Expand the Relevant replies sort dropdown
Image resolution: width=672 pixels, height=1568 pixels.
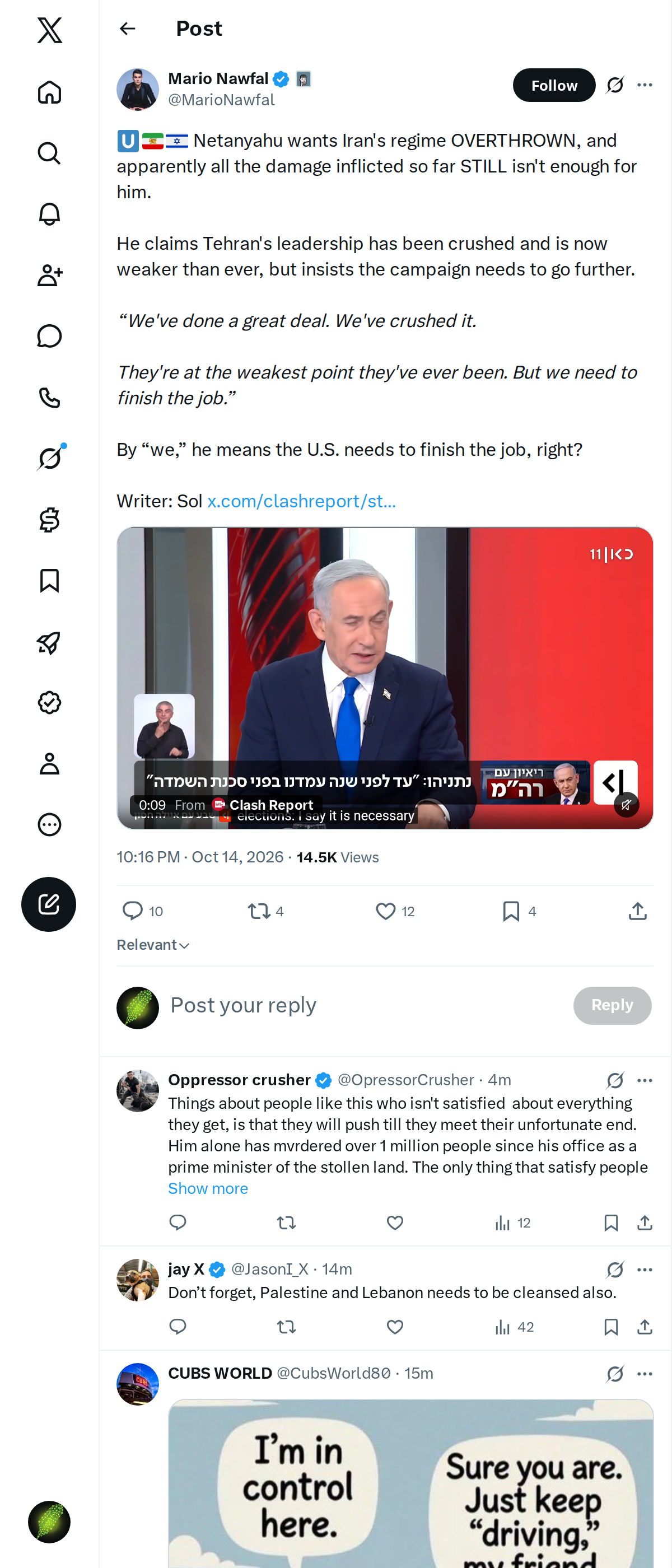[153, 945]
